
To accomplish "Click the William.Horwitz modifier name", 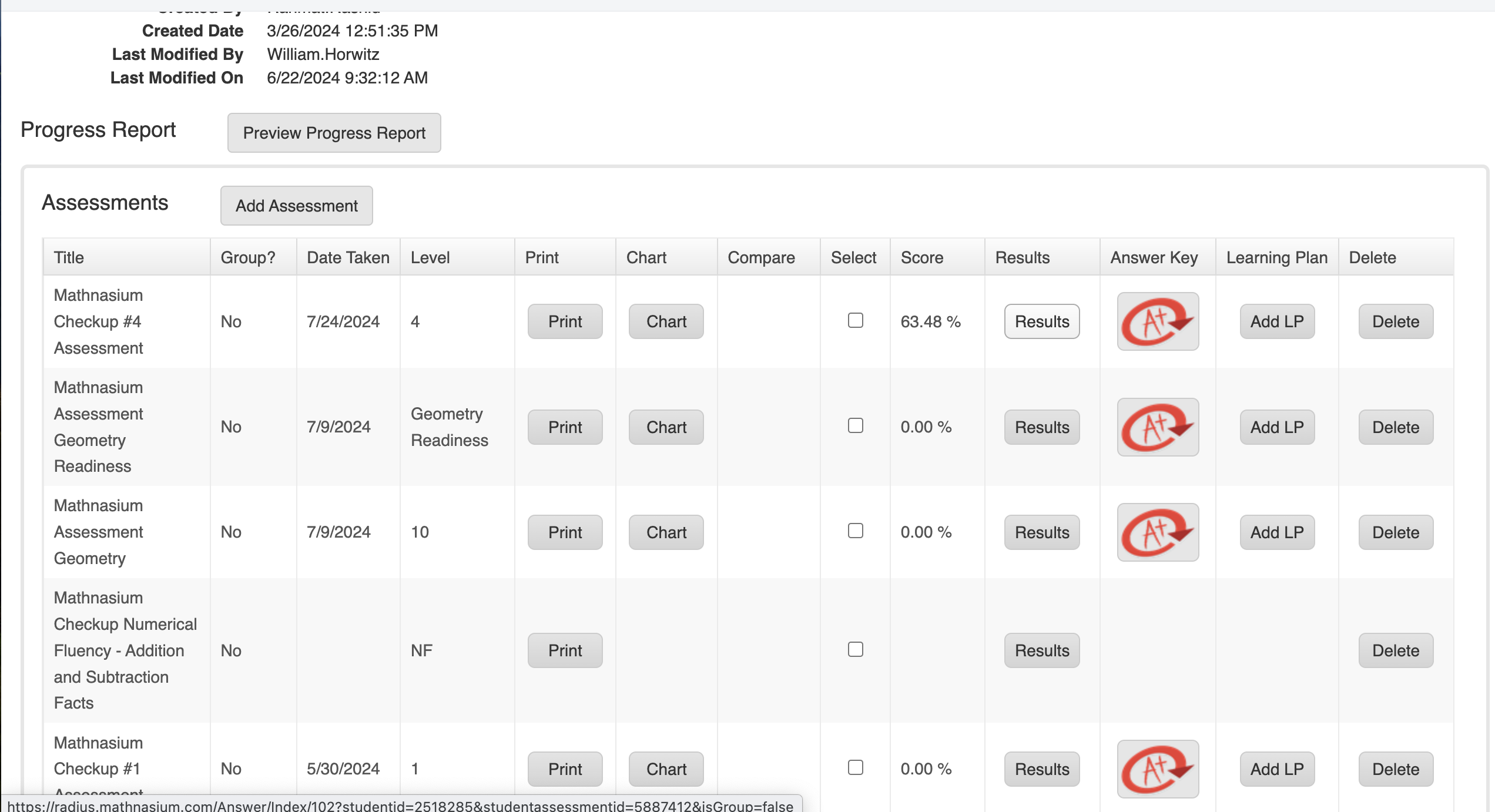I will pos(323,54).
